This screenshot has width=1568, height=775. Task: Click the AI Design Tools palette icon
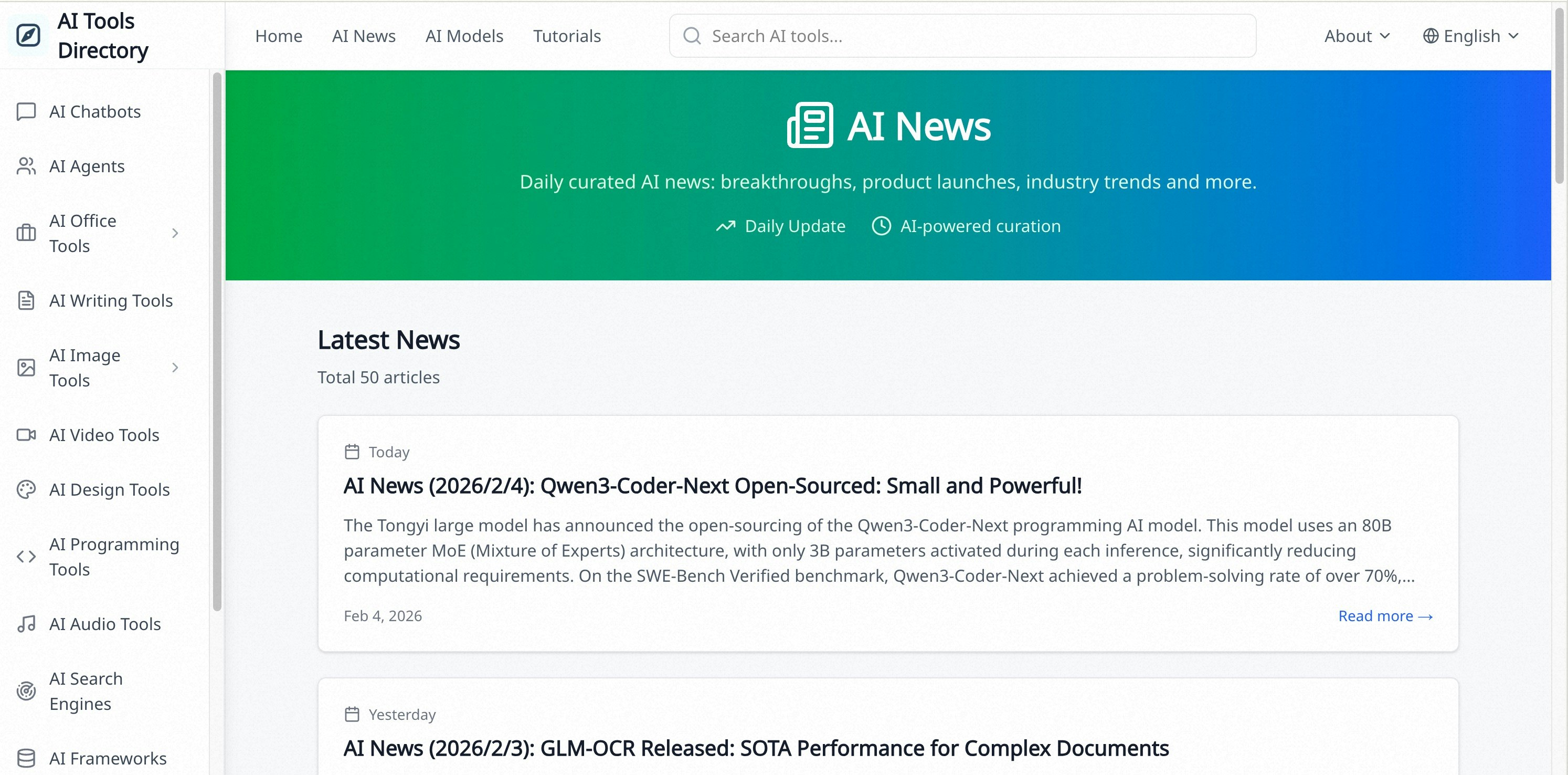click(x=26, y=489)
